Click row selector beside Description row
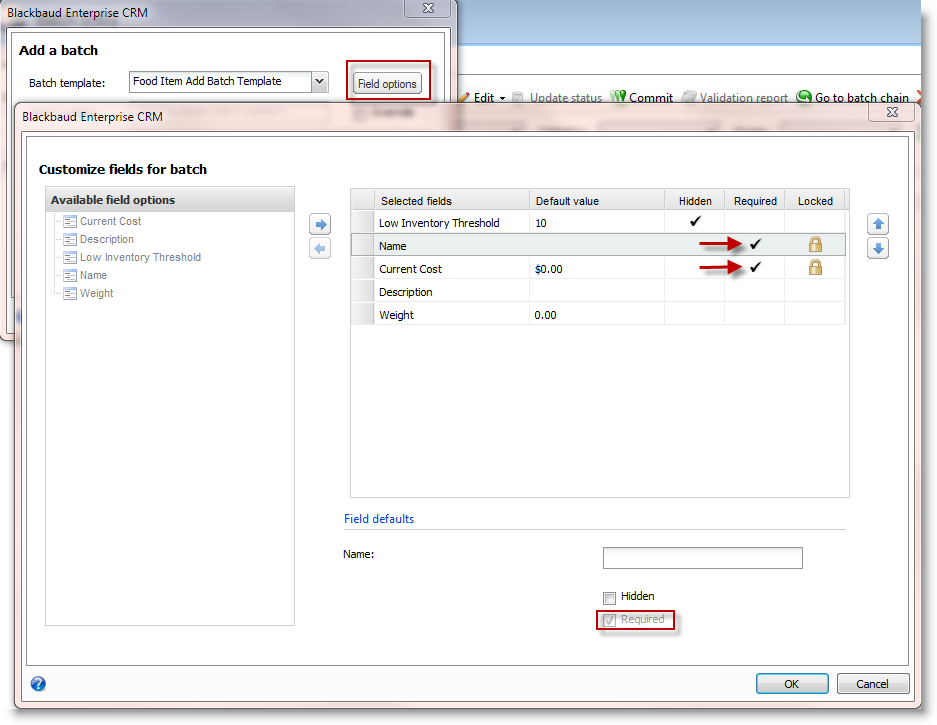Screen dimensions: 937x725 pos(363,292)
